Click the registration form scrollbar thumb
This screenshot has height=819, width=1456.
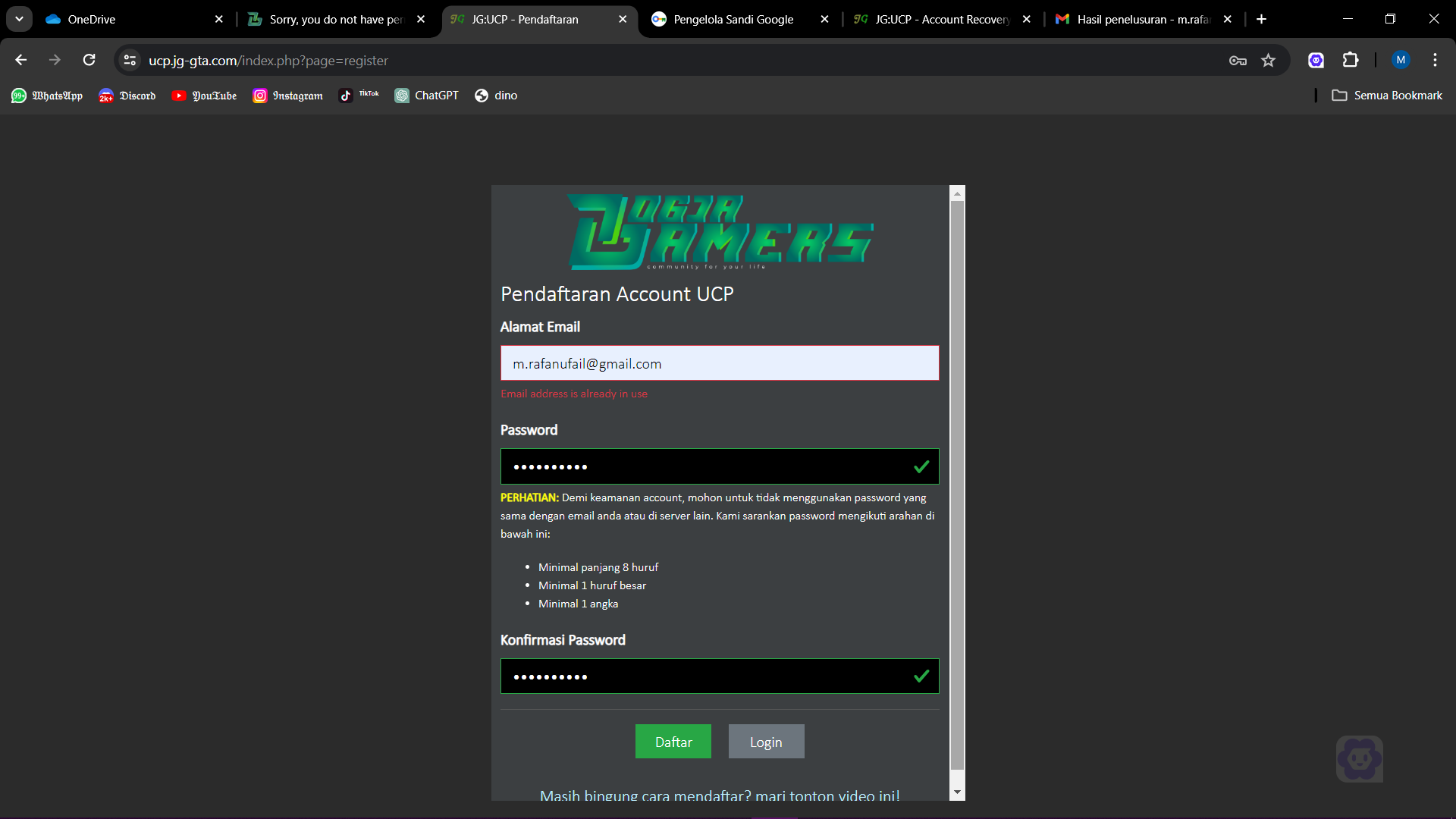tap(957, 485)
